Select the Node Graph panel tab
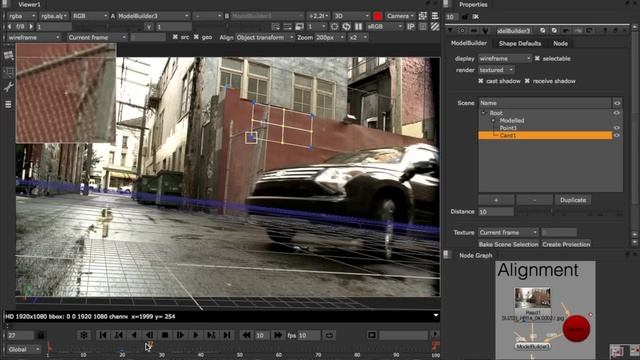Image resolution: width=640 pixels, height=360 pixels. coord(476,255)
